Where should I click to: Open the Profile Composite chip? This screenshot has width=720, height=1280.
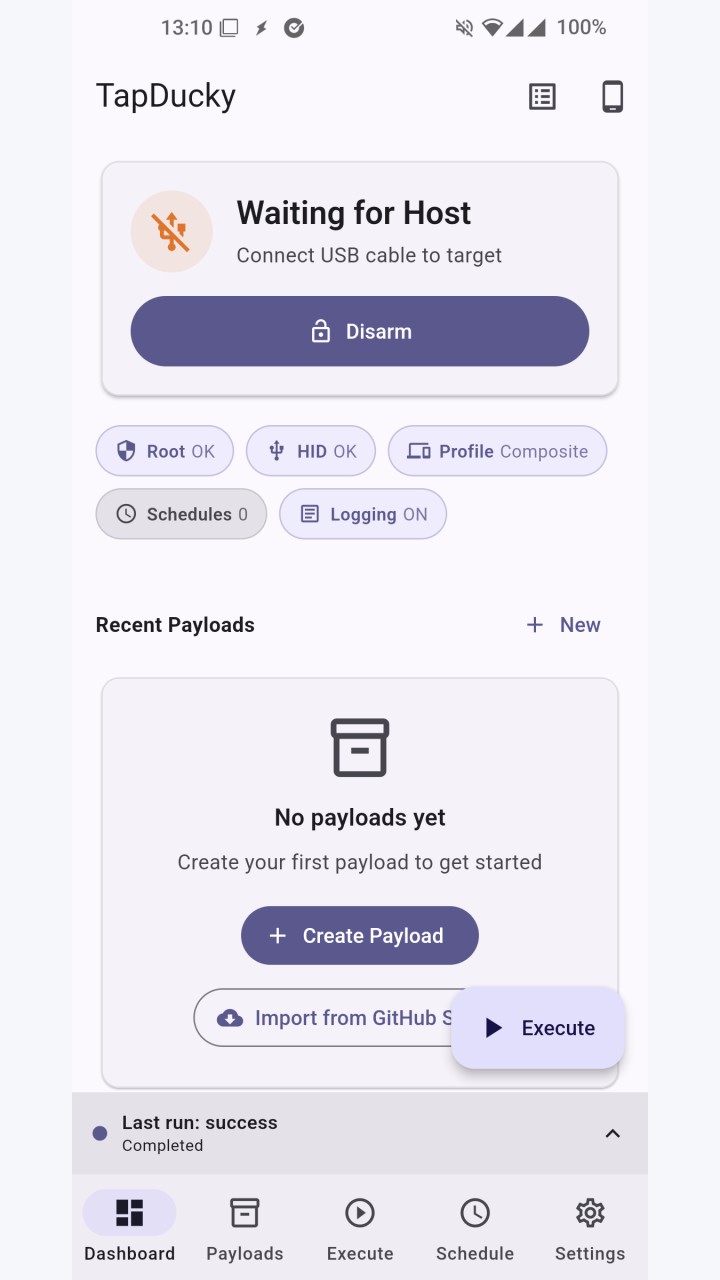pyautogui.click(x=497, y=451)
